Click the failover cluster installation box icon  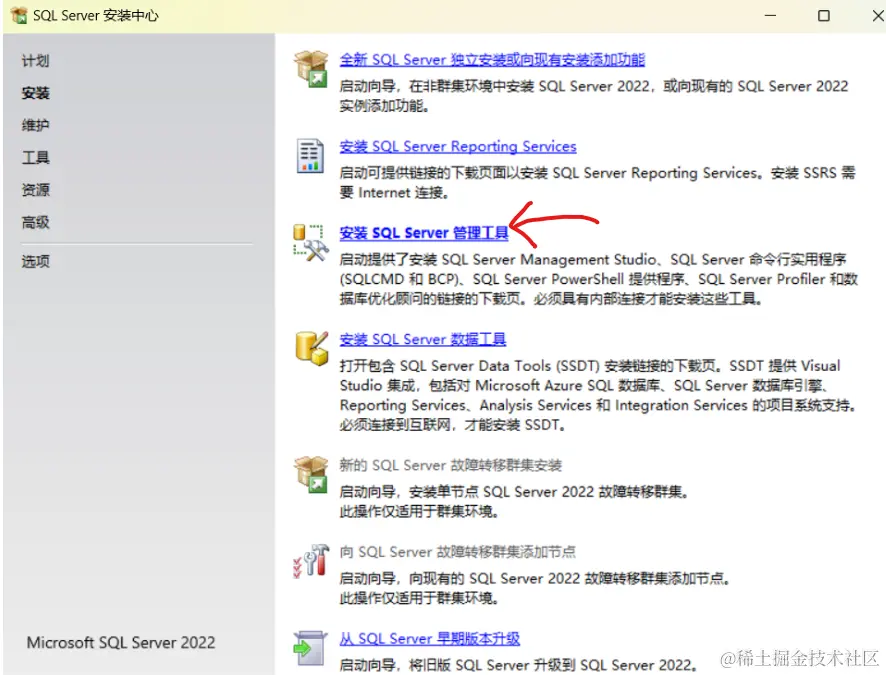[x=311, y=474]
